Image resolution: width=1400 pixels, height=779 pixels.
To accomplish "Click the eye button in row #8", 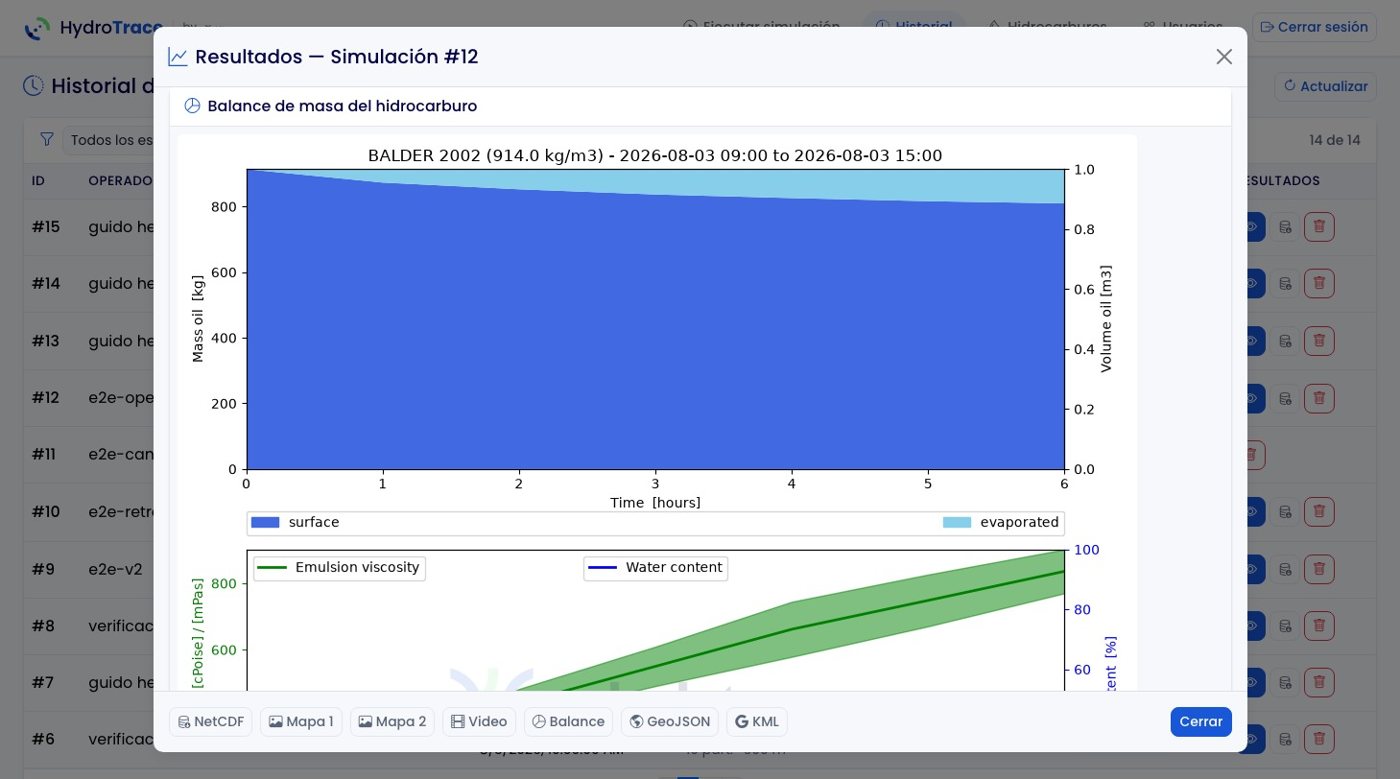I will (x=1255, y=626).
